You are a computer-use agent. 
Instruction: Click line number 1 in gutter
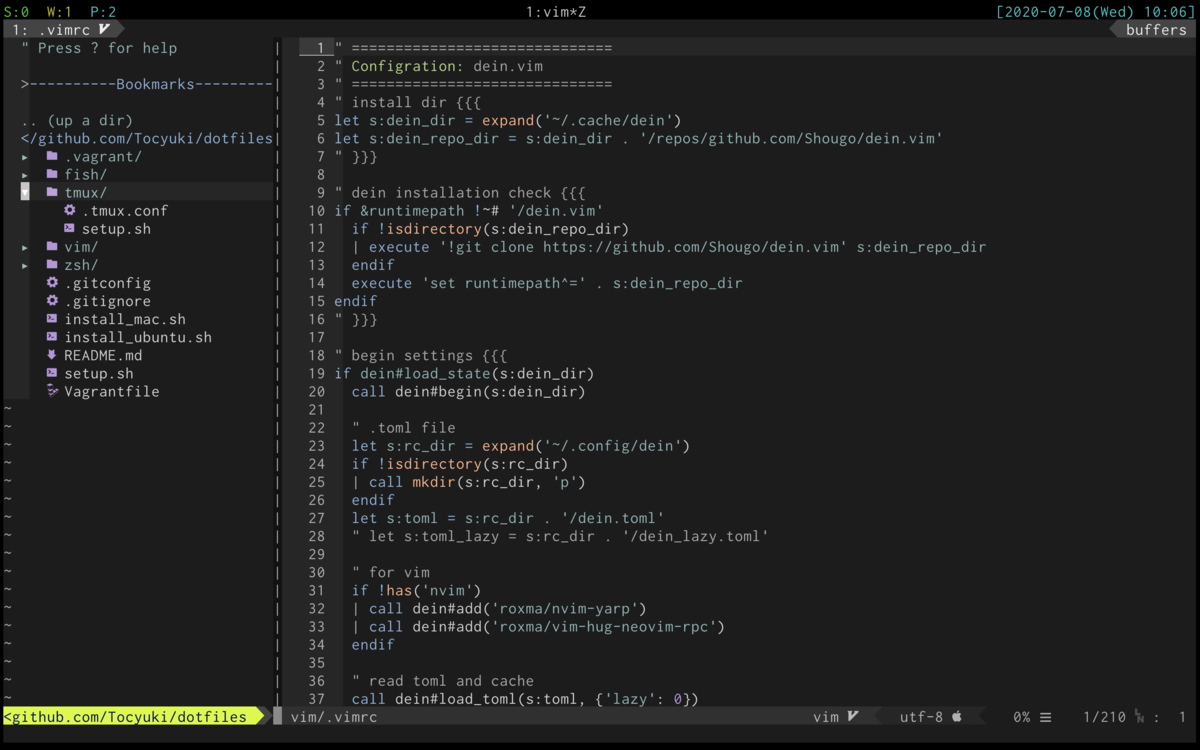coord(321,48)
